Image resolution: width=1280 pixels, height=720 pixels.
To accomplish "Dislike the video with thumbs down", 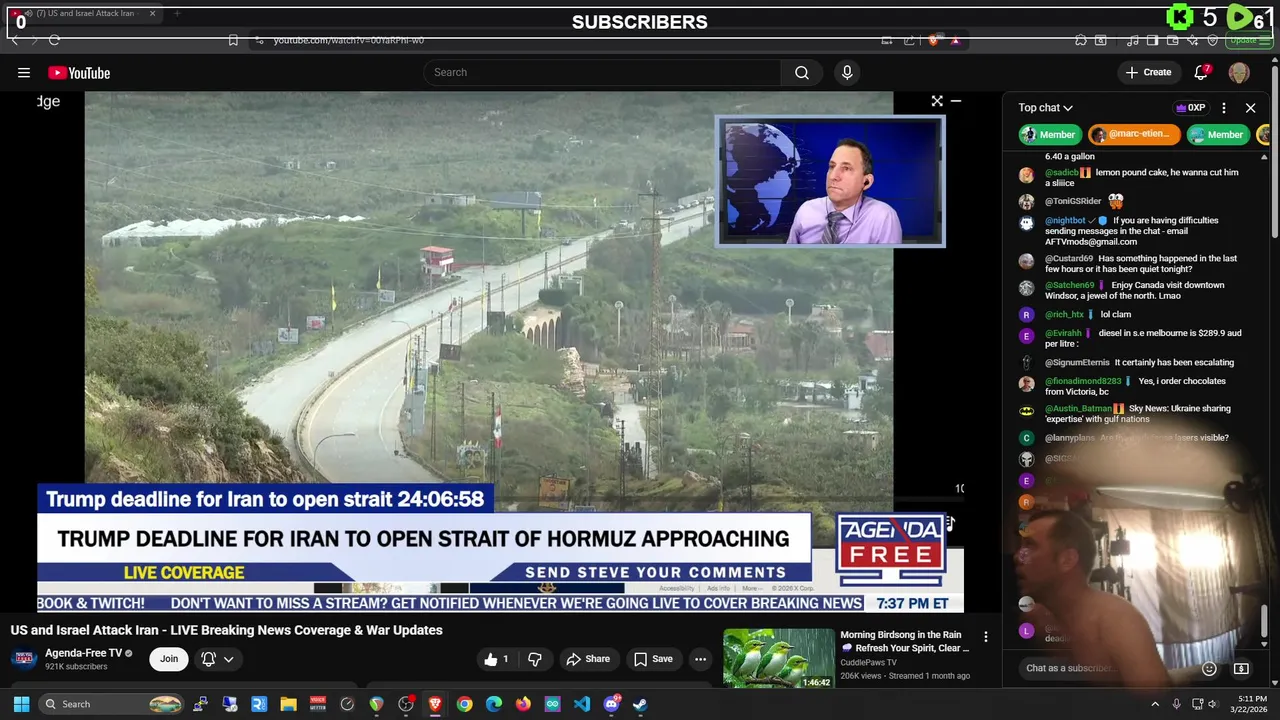I will point(535,659).
